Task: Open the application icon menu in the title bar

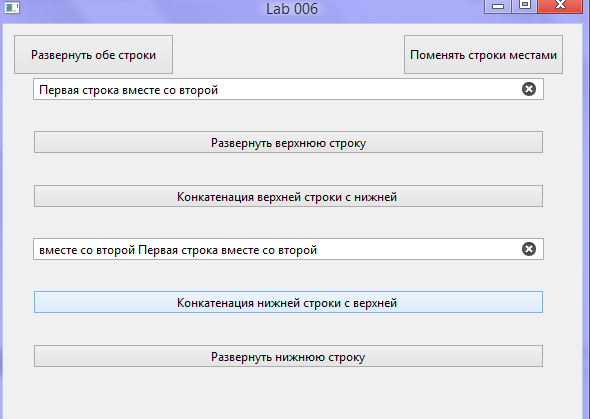Action: pyautogui.click(x=12, y=8)
